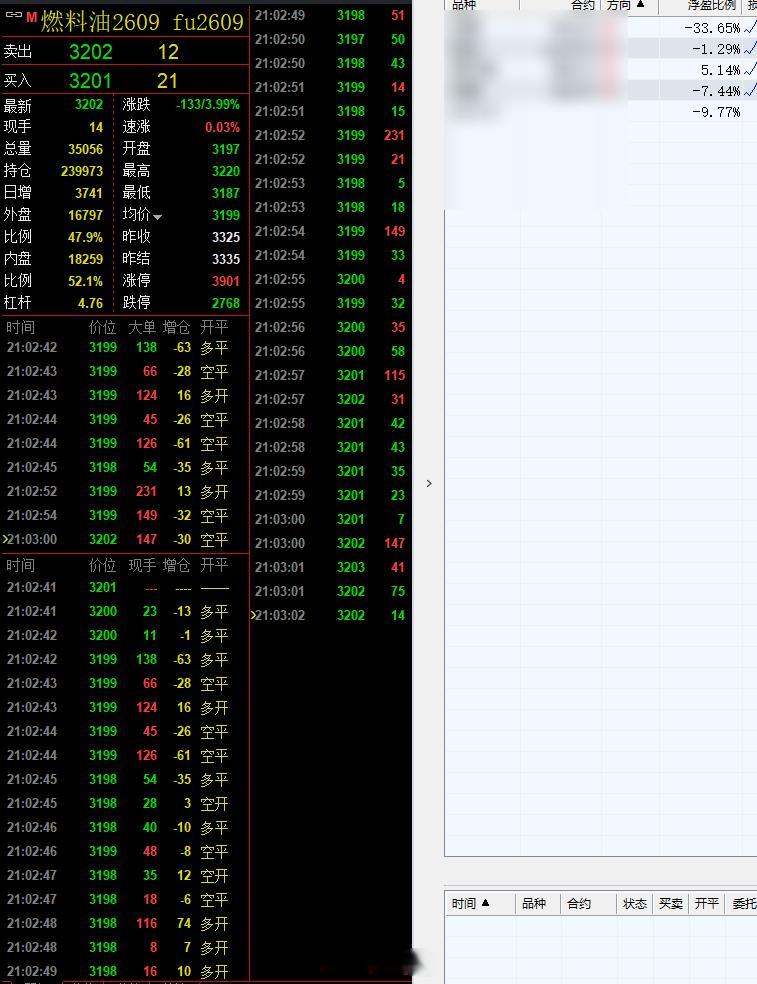Click the 开盘 price 3197
This screenshot has height=984, width=757.
point(225,149)
